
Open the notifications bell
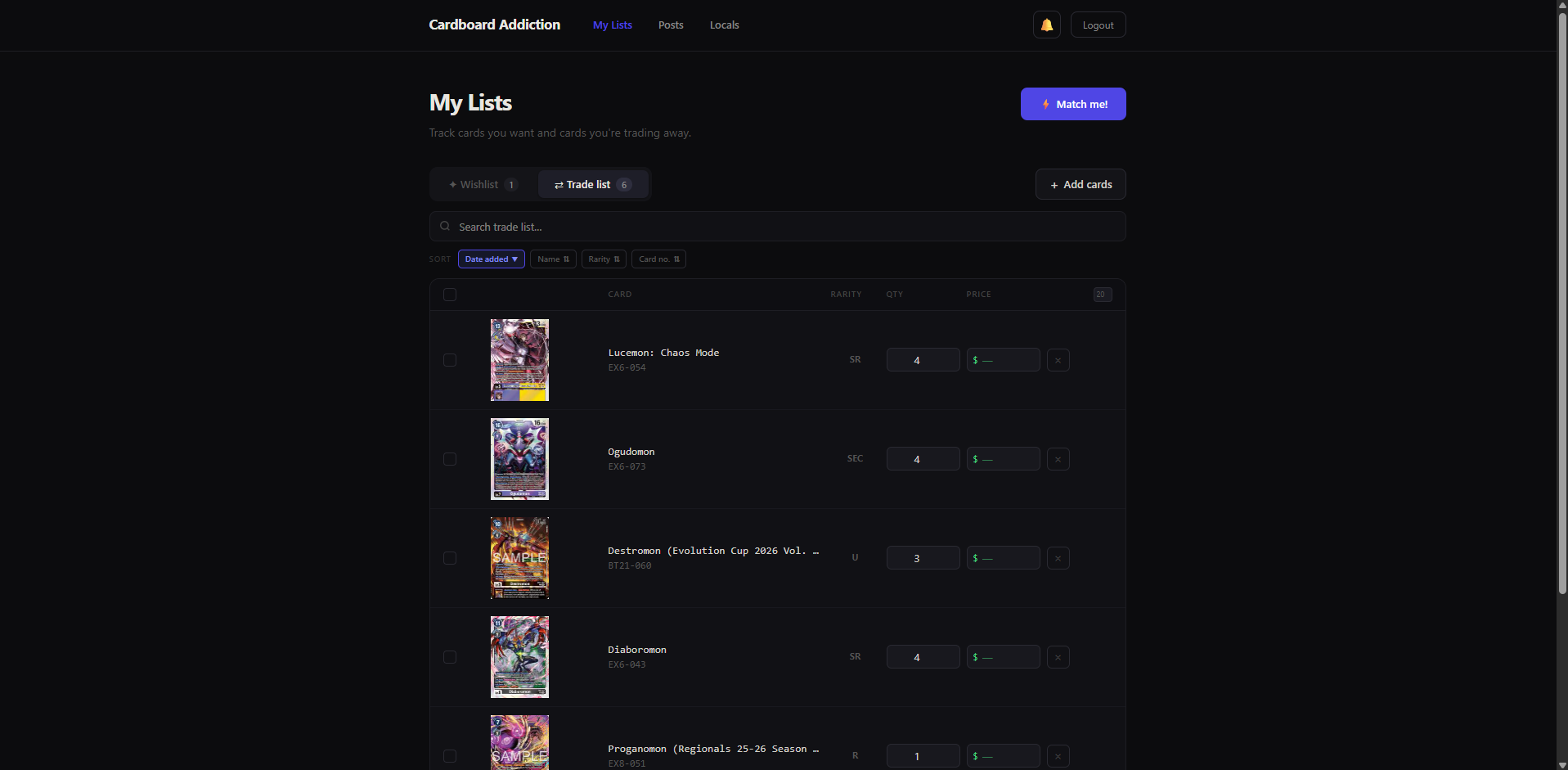pyautogui.click(x=1046, y=25)
